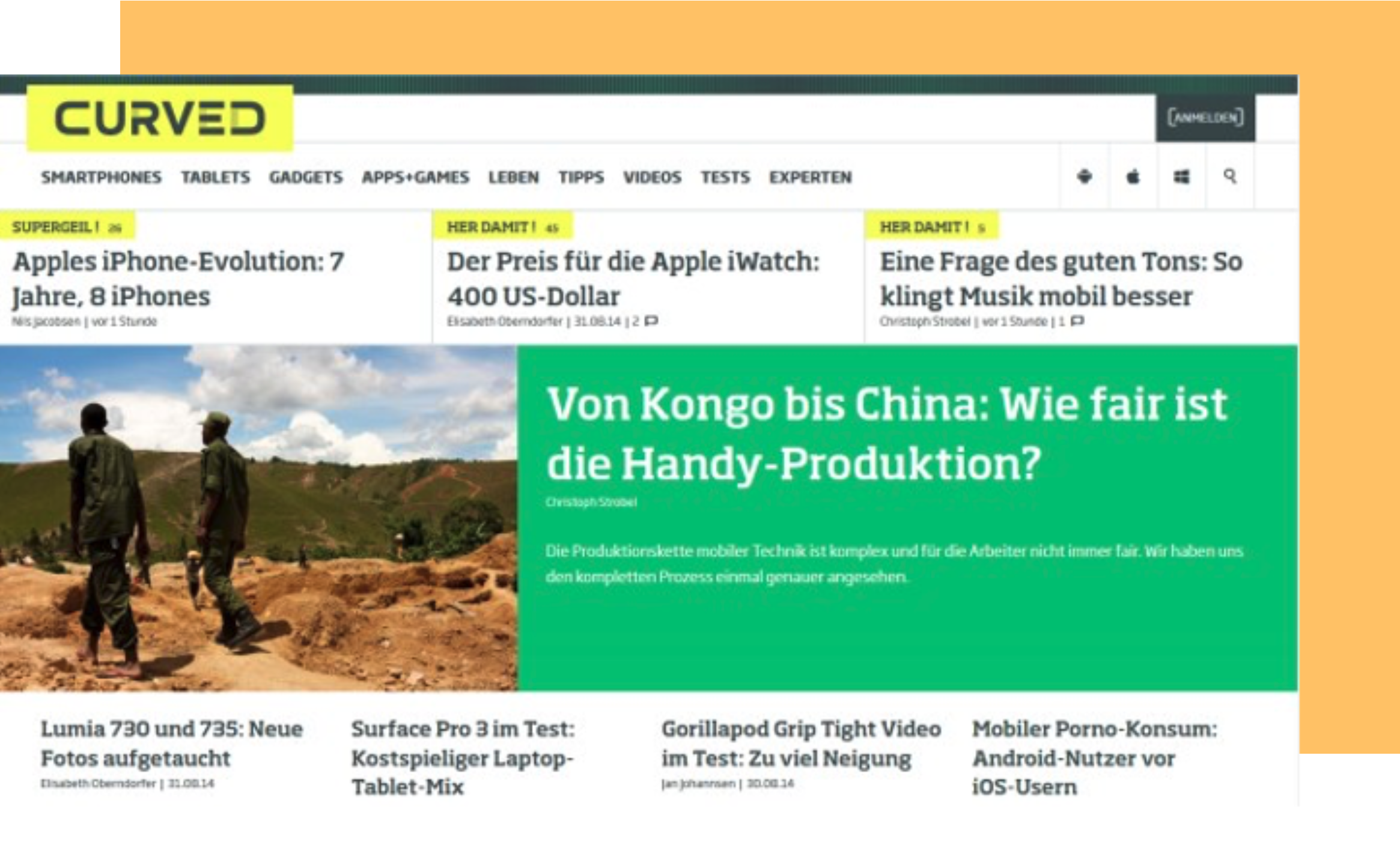1400x848 pixels.
Task: Open the Smartphones menu item
Action: 101,177
